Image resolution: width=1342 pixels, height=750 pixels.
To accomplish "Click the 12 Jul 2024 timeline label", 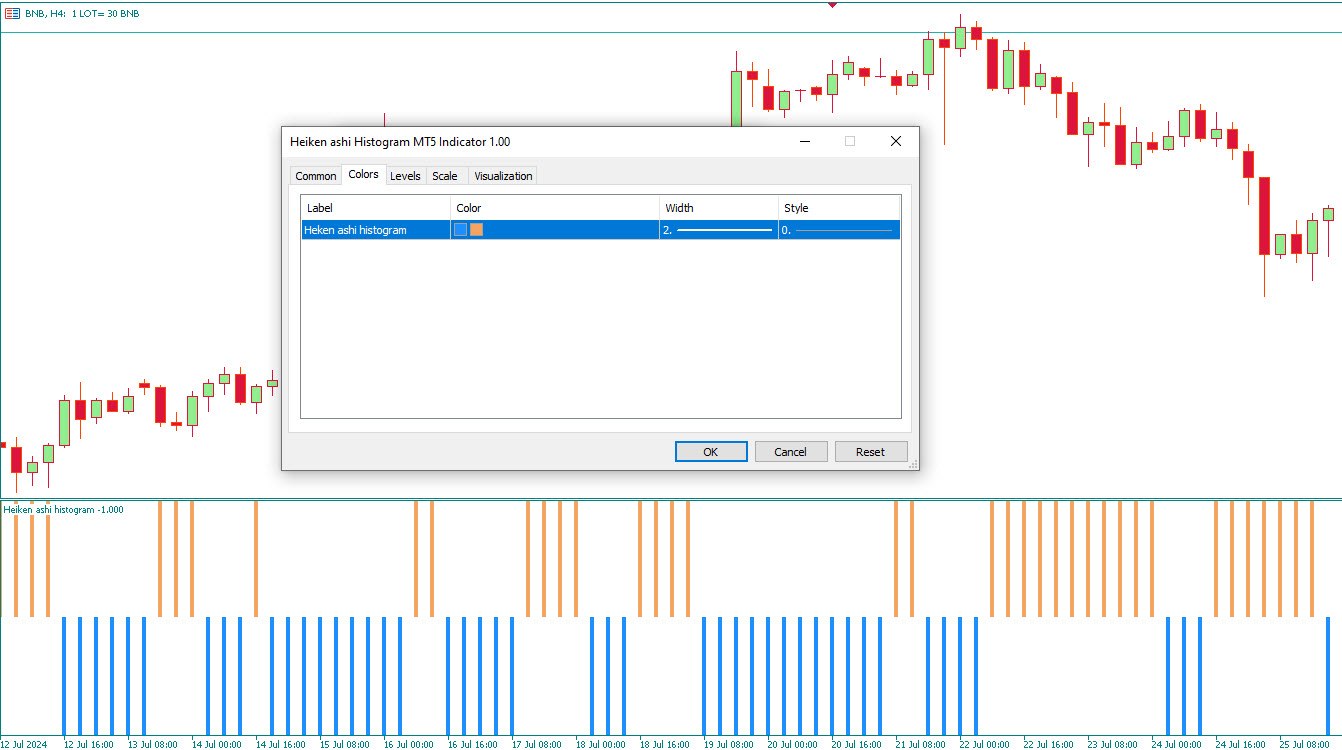I will click(x=25, y=743).
